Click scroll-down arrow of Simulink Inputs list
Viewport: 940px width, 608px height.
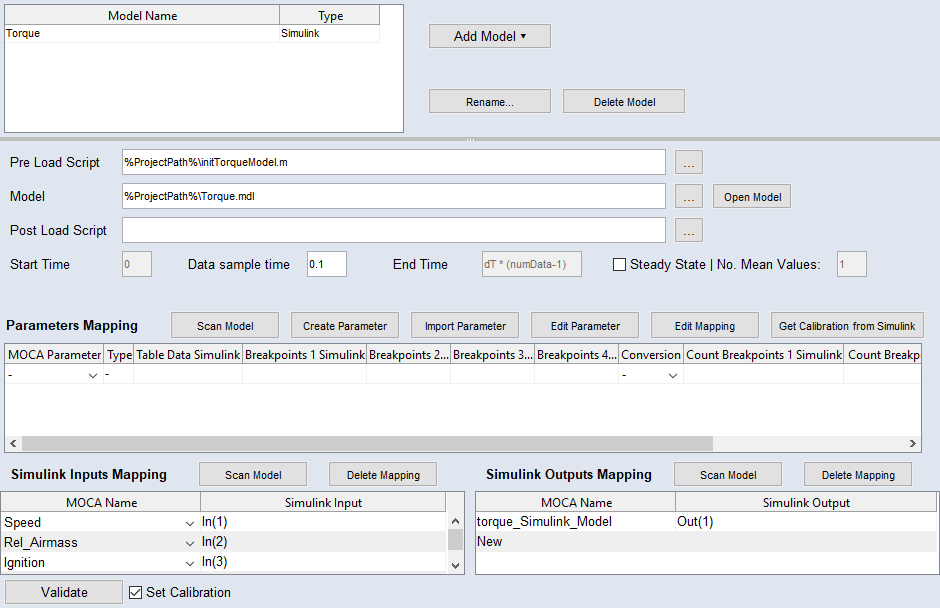[455, 565]
